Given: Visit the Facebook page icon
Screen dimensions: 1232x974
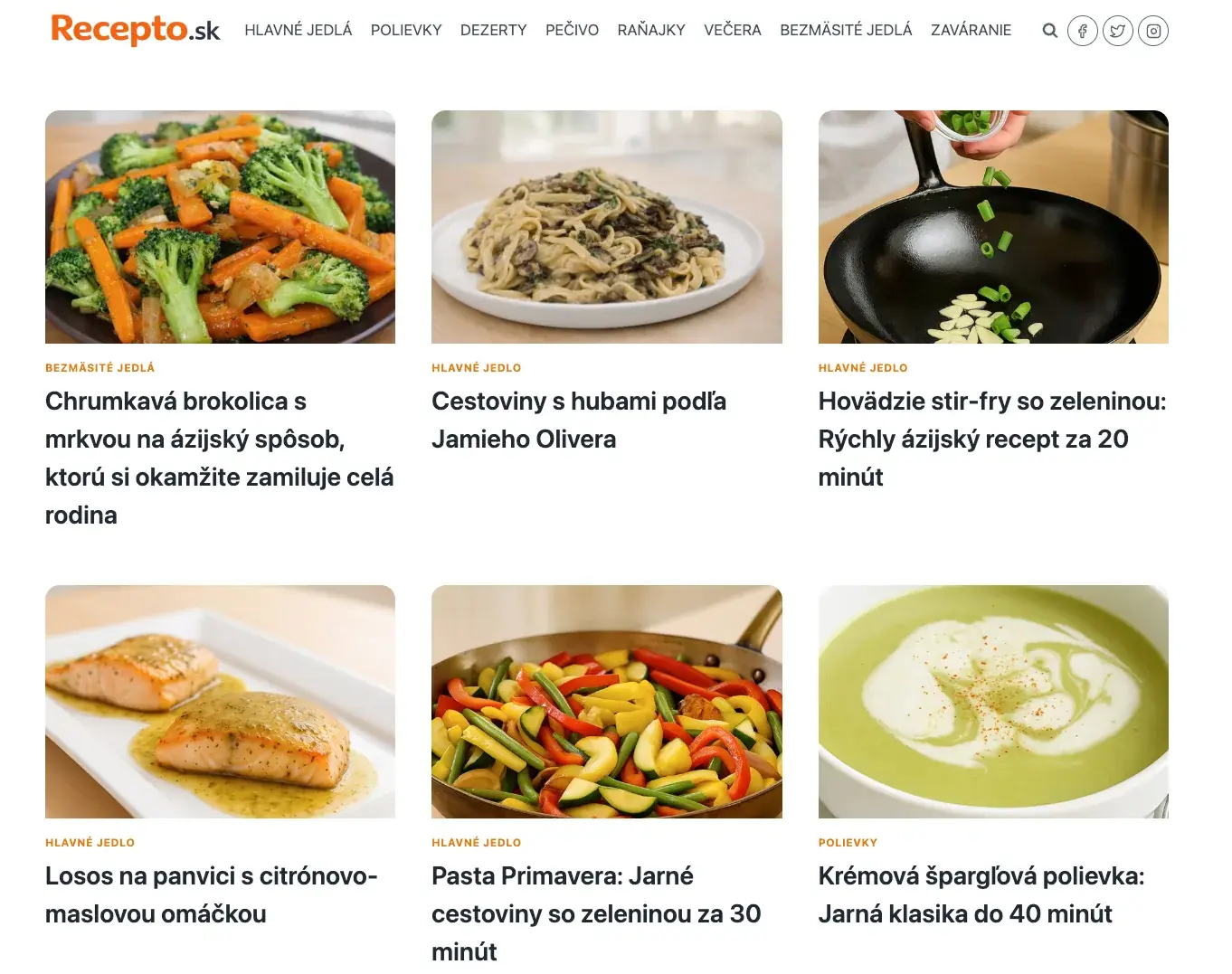Looking at the screenshot, I should 1083,31.
